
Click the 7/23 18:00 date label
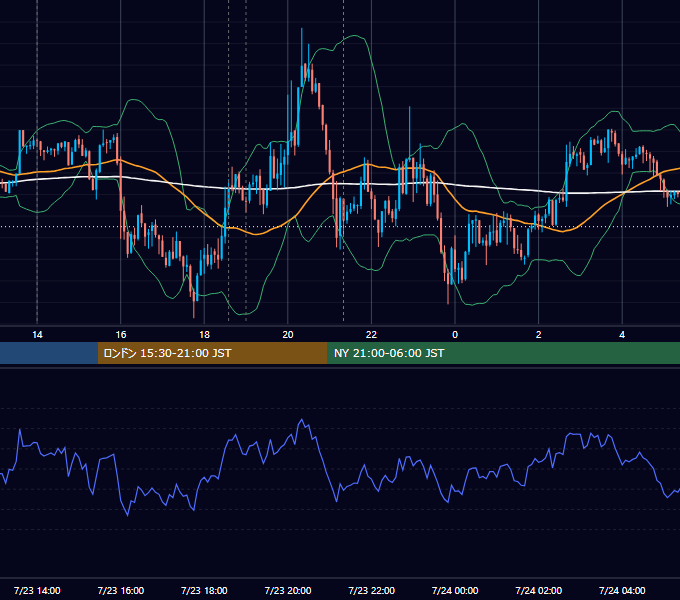(204, 590)
